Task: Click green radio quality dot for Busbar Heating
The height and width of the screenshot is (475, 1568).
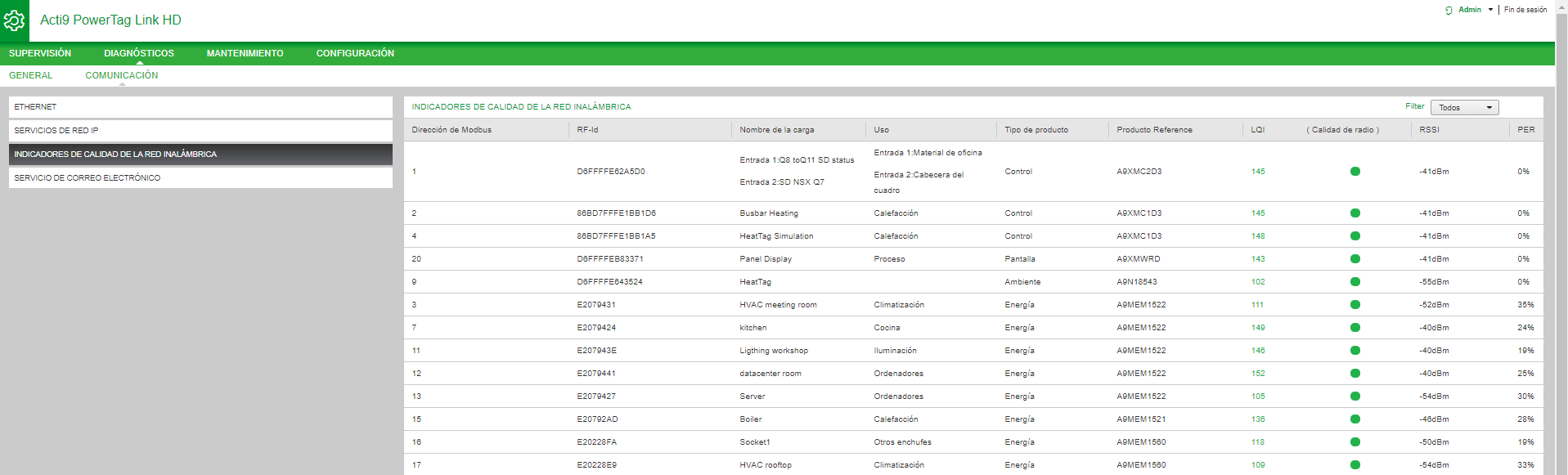Action: pyautogui.click(x=1355, y=213)
